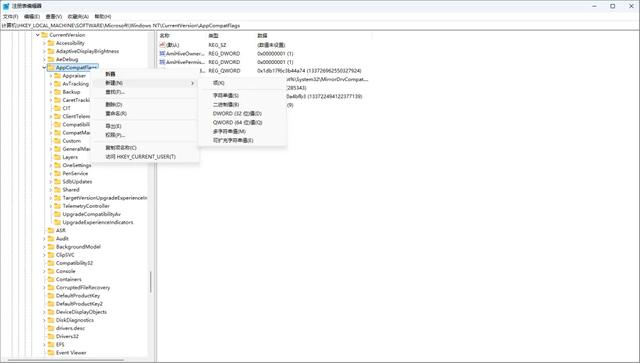
Task: Click the UpgradeCompatibilityAv folder icon
Action: 58,214
